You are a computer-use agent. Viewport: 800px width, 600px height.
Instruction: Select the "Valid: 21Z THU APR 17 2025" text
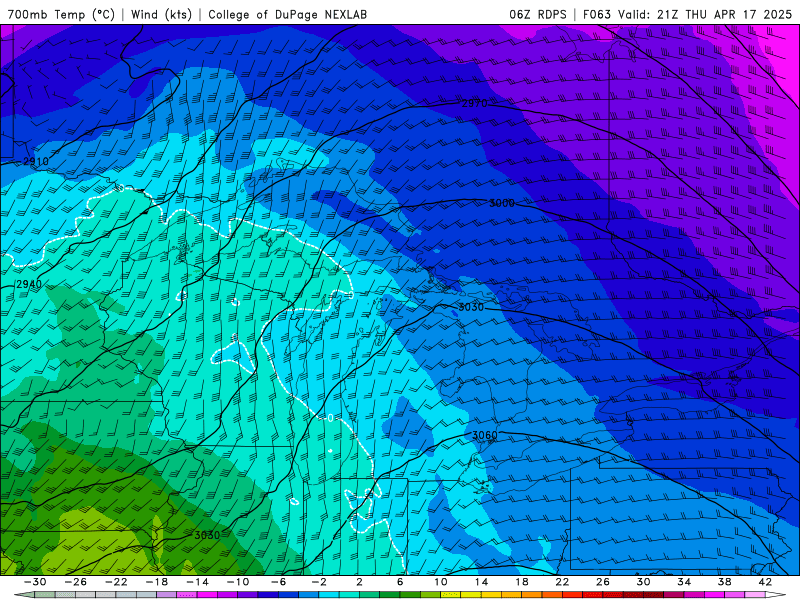705,14
